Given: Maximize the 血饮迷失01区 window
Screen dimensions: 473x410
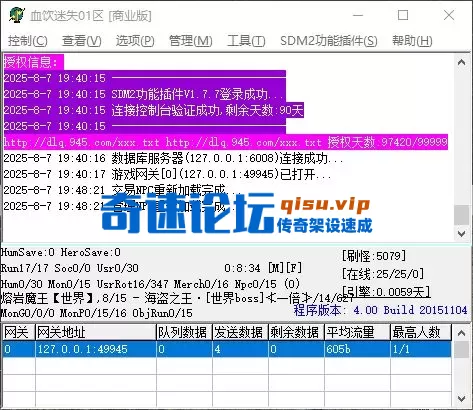Looking at the screenshot, I should pyautogui.click(x=403, y=15).
